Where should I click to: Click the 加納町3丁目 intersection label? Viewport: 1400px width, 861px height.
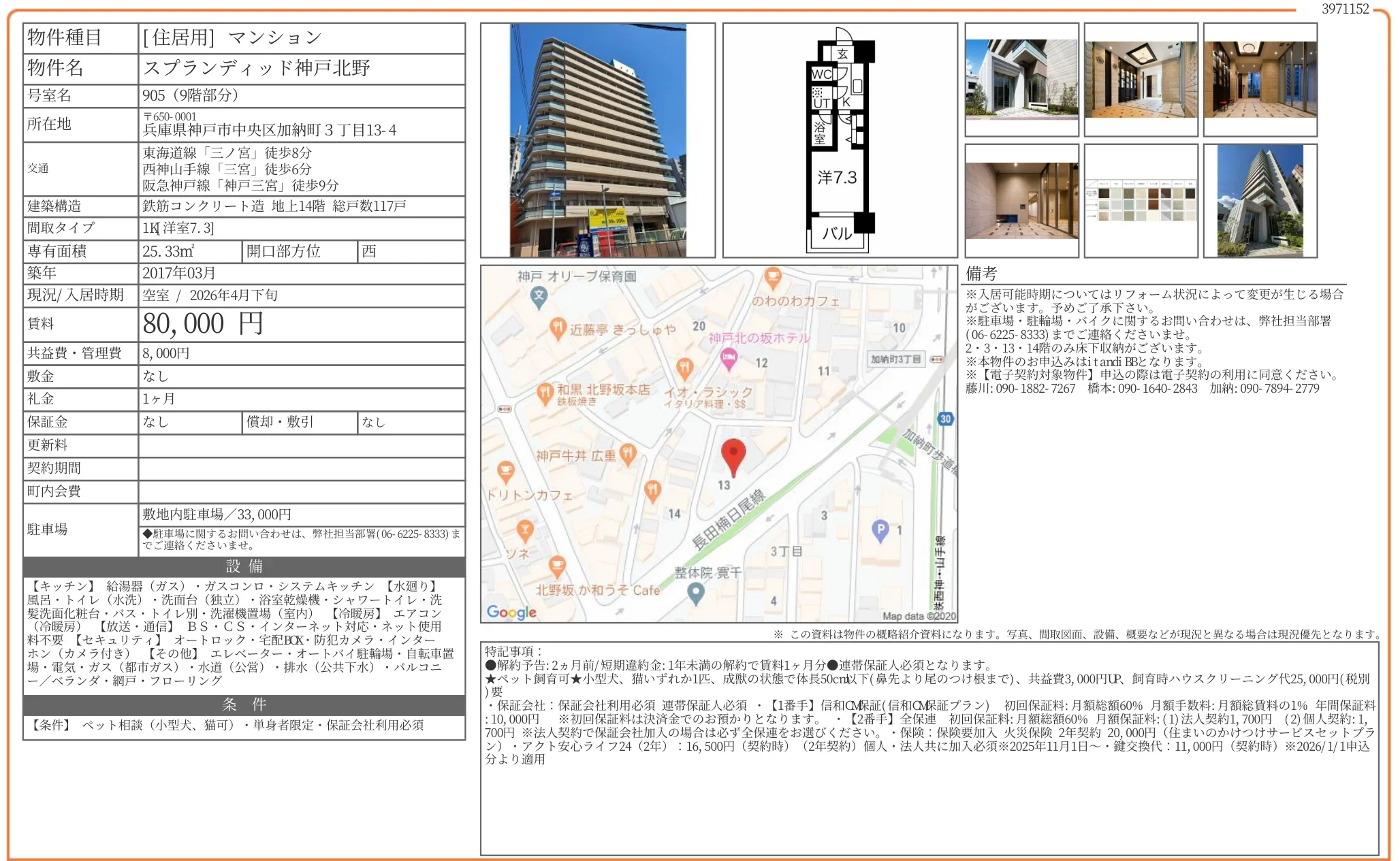click(896, 359)
